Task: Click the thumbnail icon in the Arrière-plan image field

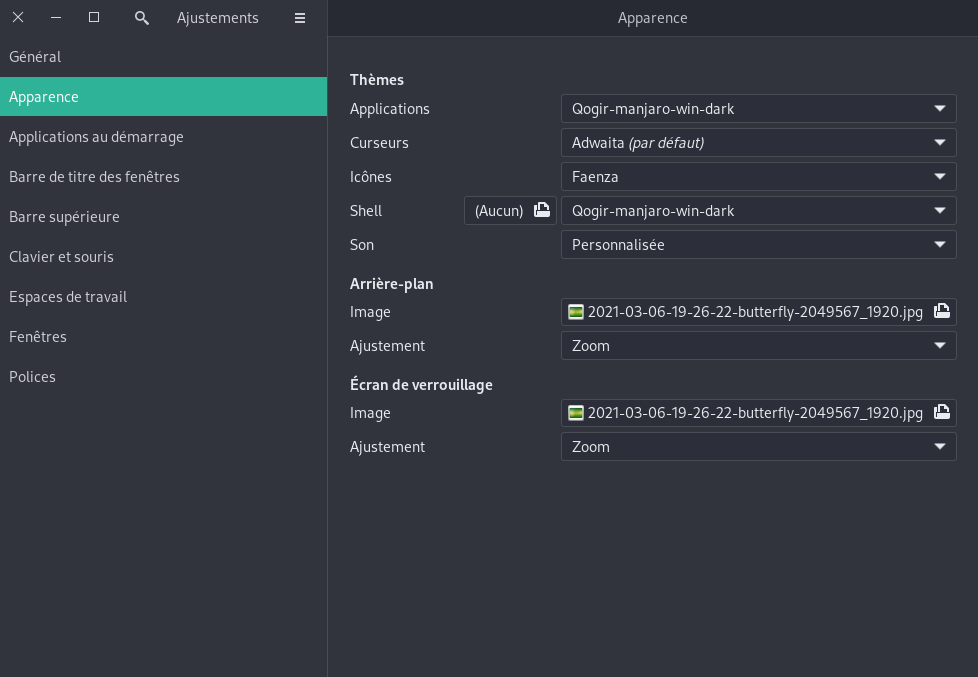Action: 576,311
